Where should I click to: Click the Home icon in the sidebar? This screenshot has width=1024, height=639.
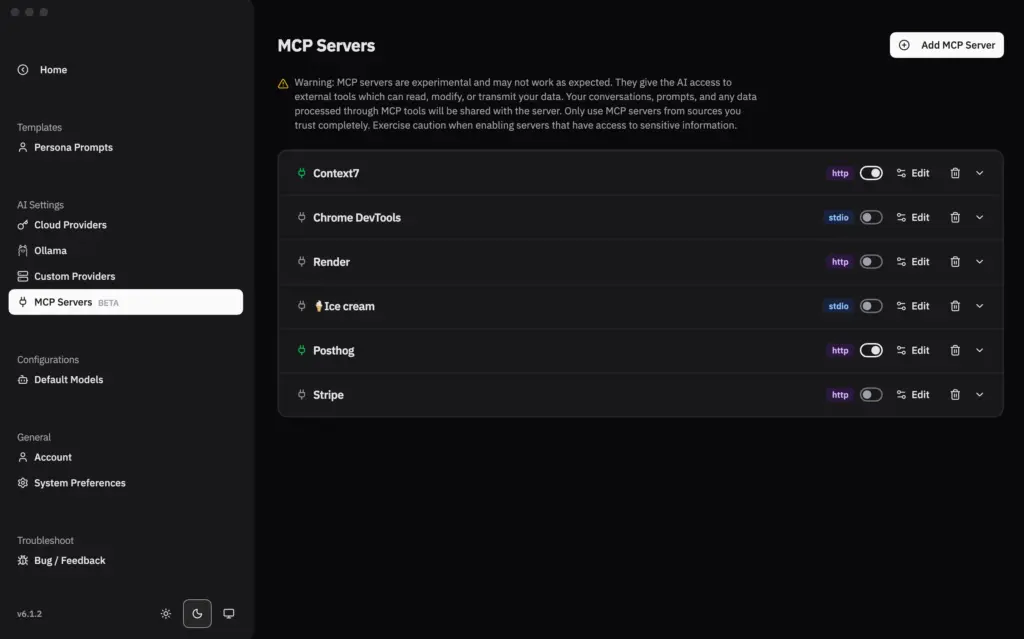(22, 69)
